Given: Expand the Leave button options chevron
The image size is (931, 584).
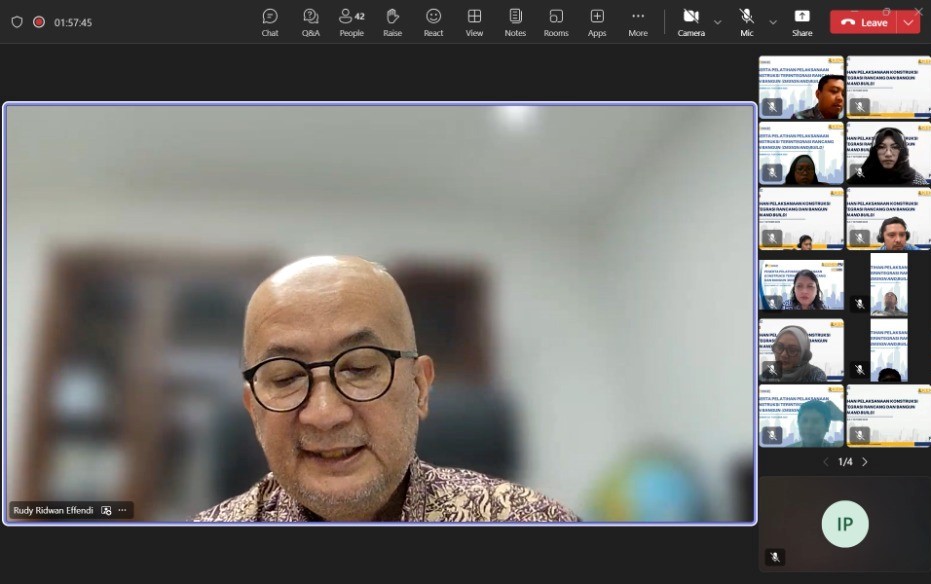Looking at the screenshot, I should click(x=907, y=21).
